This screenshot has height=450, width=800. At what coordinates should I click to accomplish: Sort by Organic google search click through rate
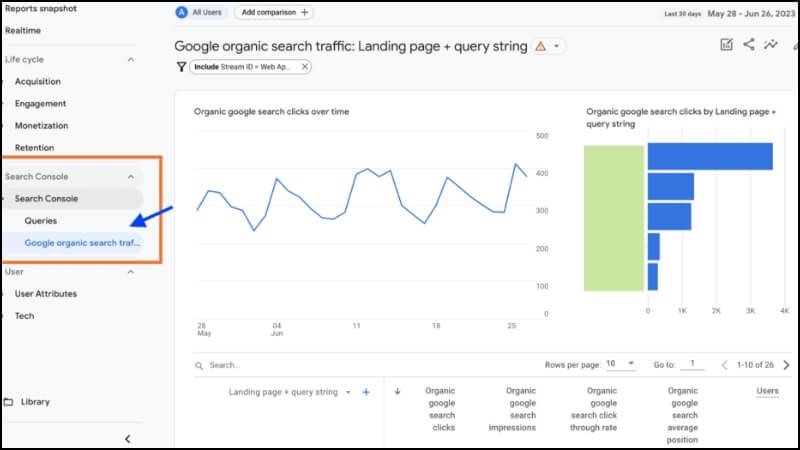click(x=593, y=409)
